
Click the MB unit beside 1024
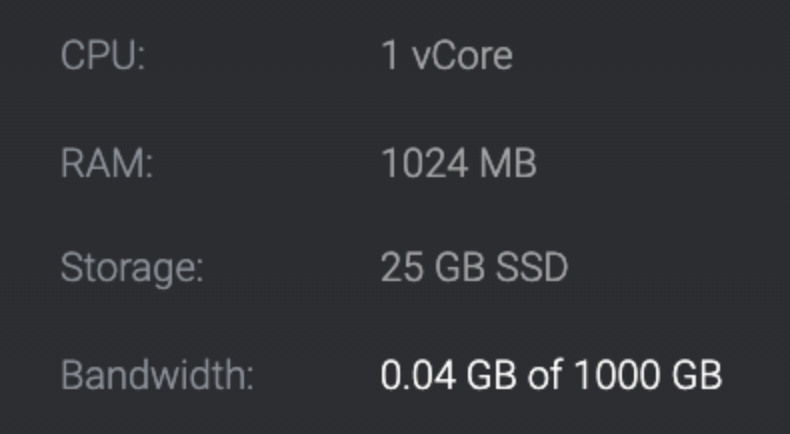(513, 162)
